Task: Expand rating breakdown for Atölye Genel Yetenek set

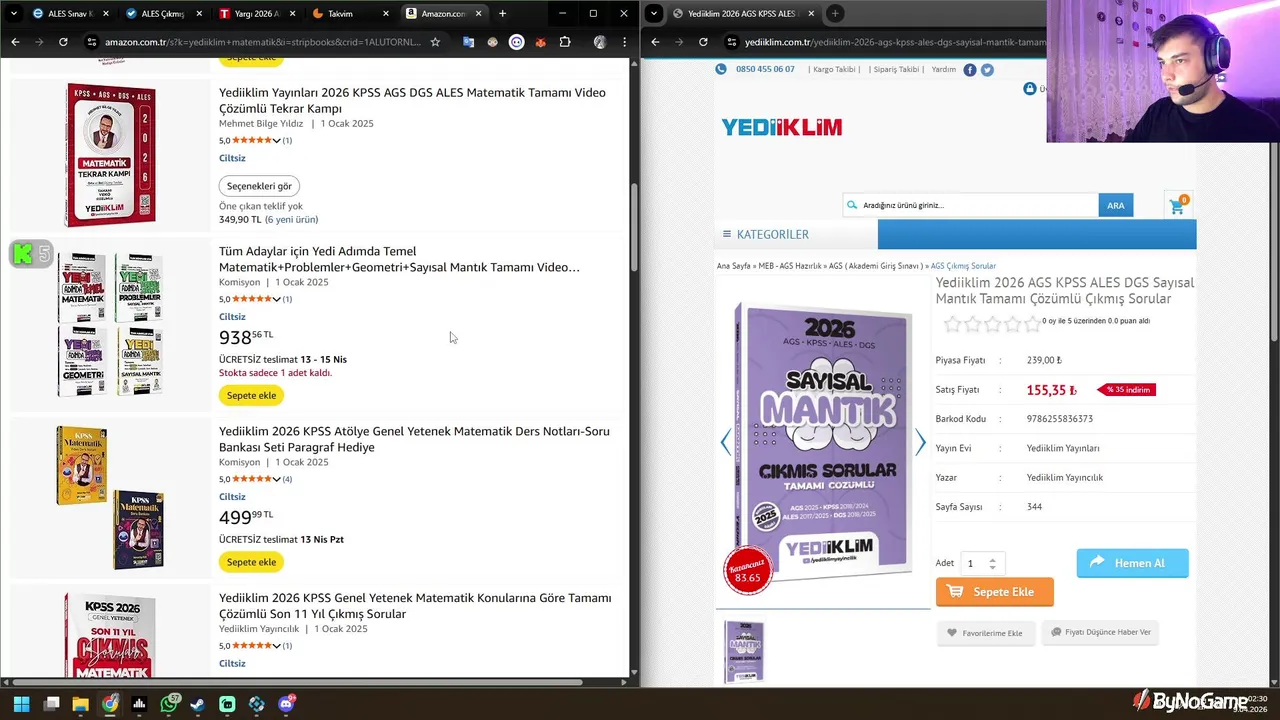Action: 277,479
